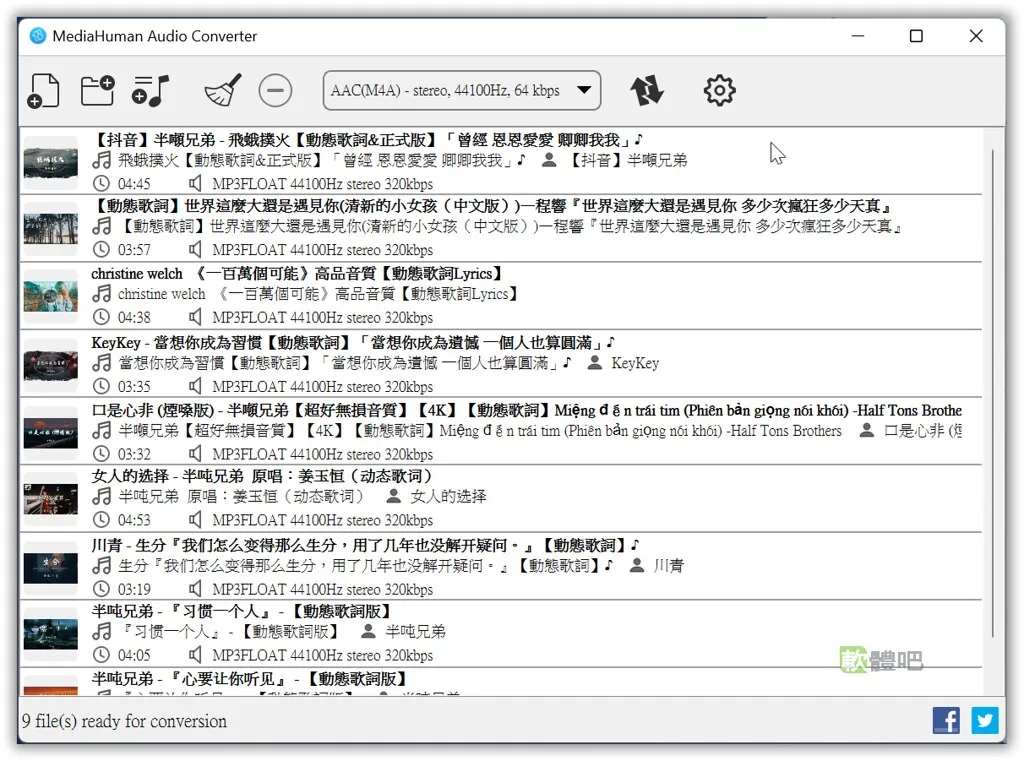Clear the list with the broom icon
The image size is (1024, 761).
coord(223,90)
